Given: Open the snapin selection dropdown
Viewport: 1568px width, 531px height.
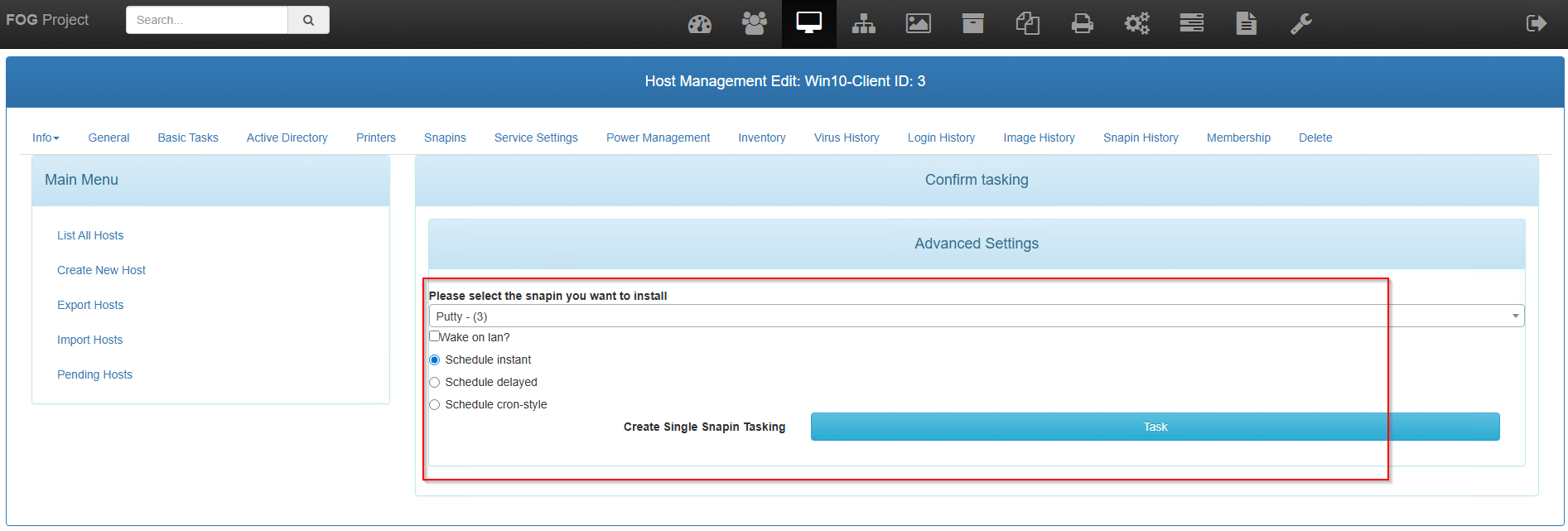Looking at the screenshot, I should [976, 316].
